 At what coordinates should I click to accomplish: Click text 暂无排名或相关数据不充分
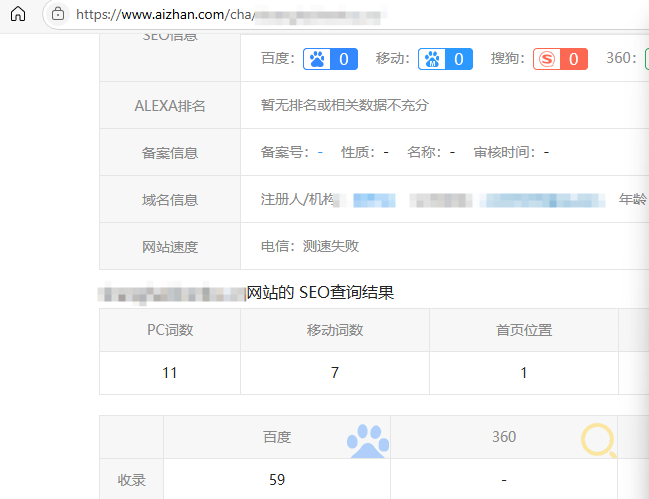344,105
